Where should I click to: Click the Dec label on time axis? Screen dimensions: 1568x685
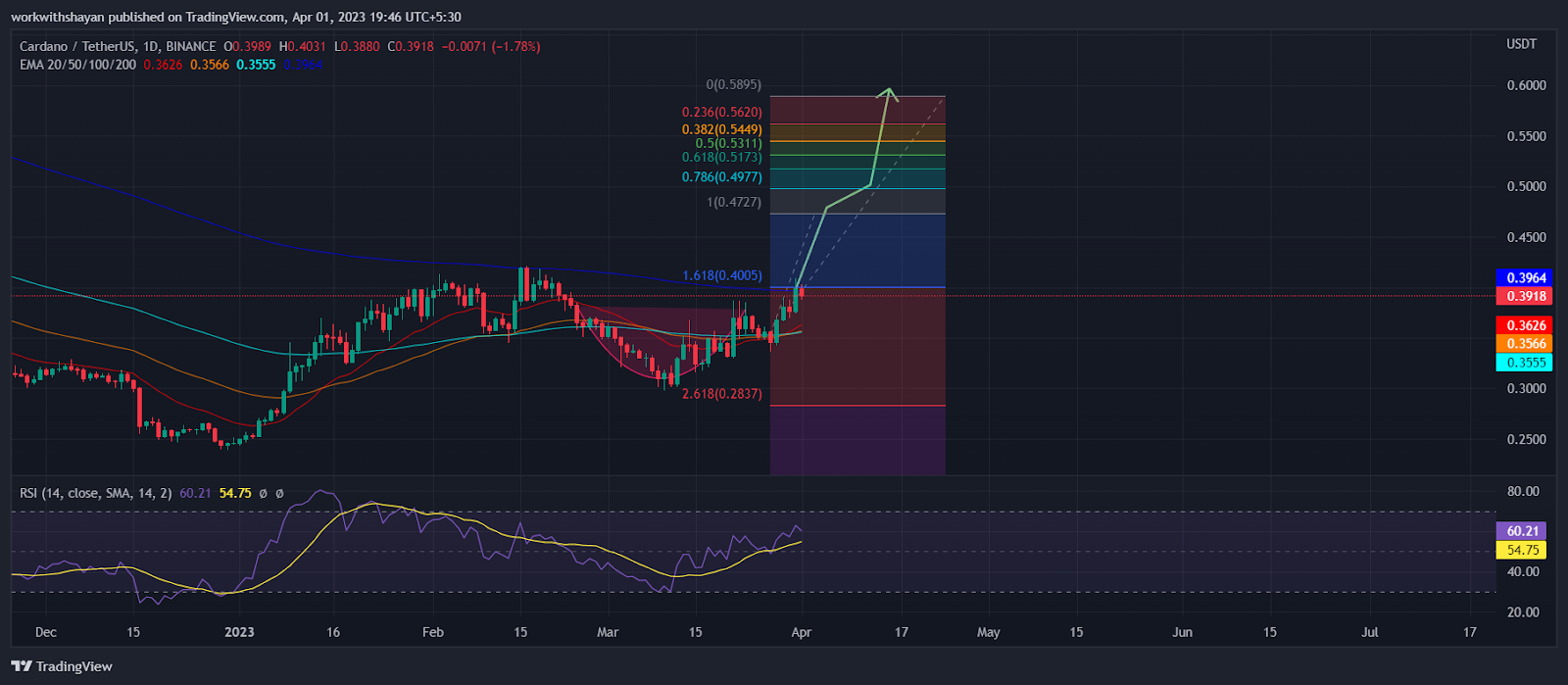46,633
